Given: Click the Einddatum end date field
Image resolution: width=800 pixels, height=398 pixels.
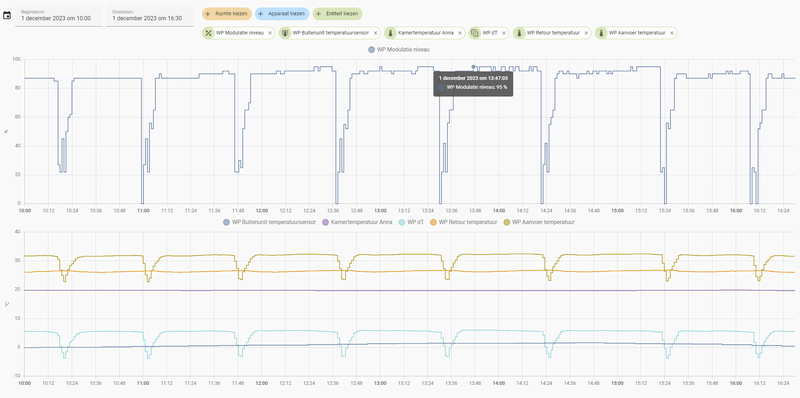Looking at the screenshot, I should [x=150, y=16].
